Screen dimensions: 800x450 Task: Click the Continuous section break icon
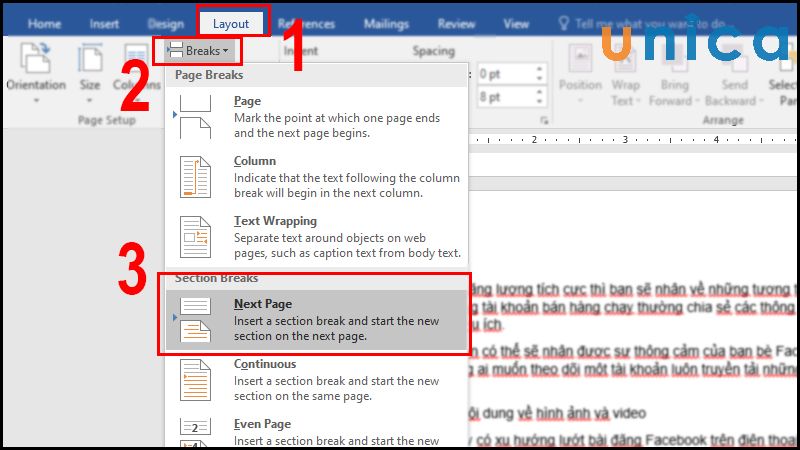195,380
